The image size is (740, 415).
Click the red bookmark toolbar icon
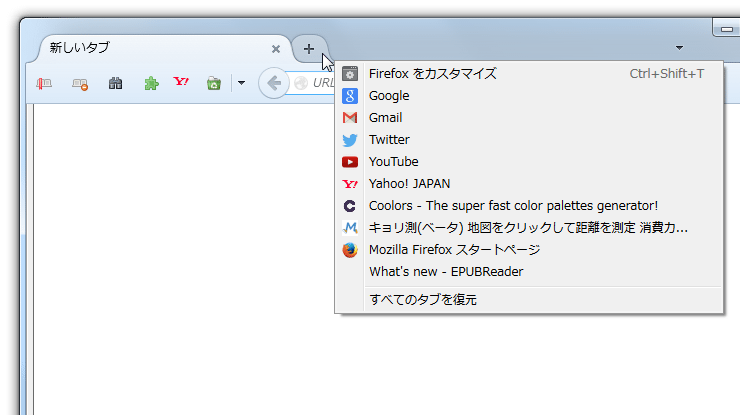44,84
